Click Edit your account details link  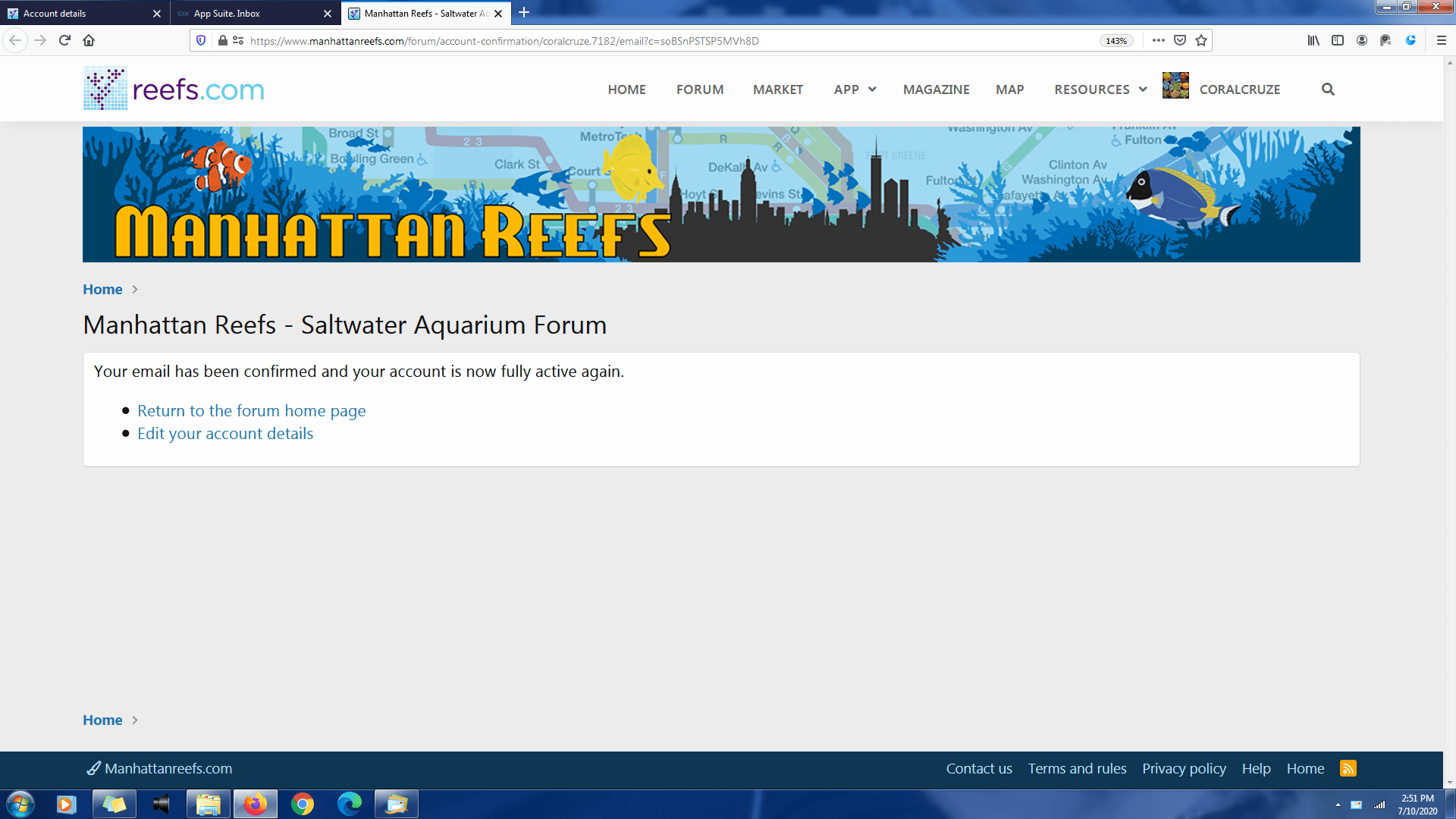[x=224, y=434]
